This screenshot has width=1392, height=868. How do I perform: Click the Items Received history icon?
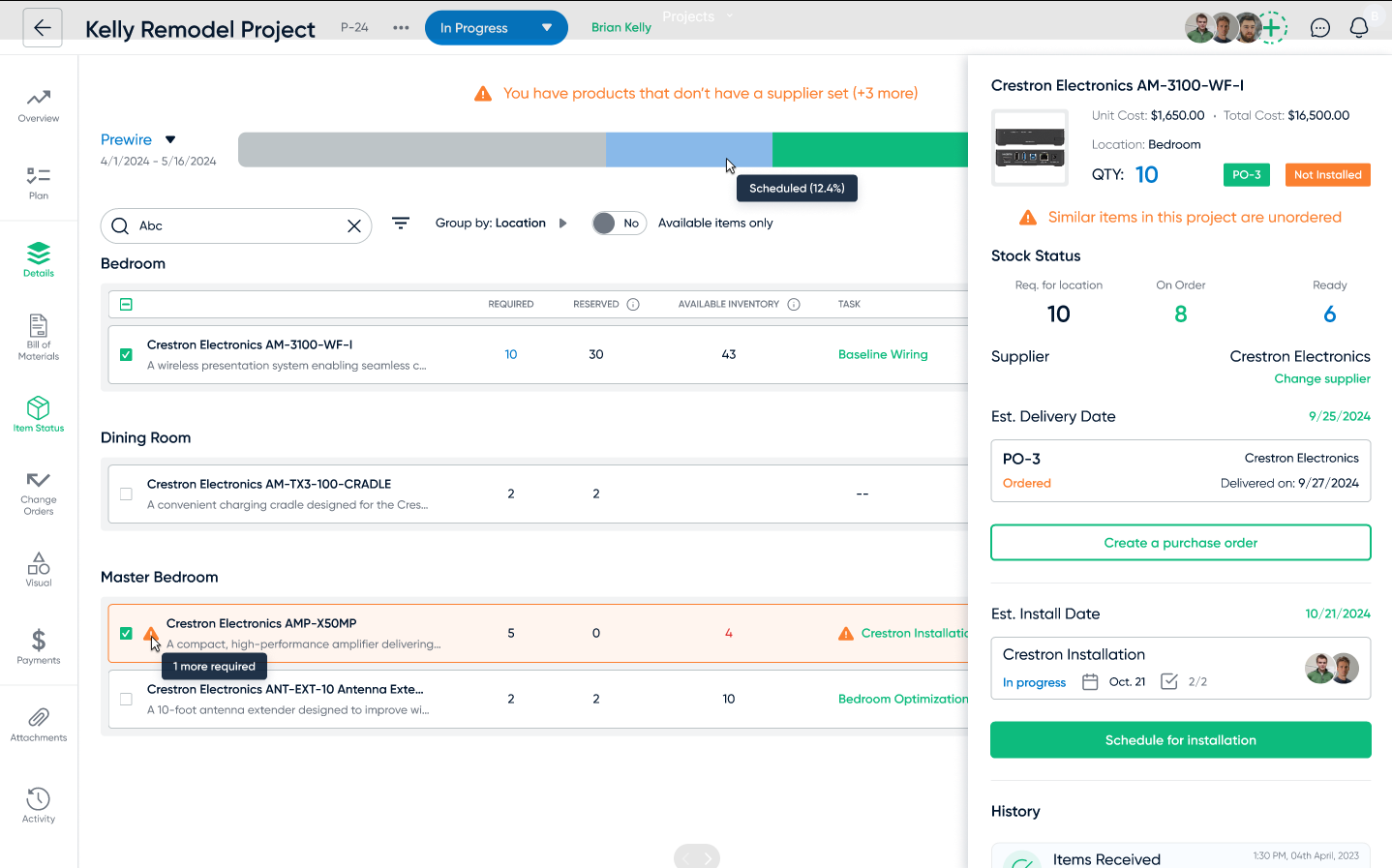(x=1022, y=859)
